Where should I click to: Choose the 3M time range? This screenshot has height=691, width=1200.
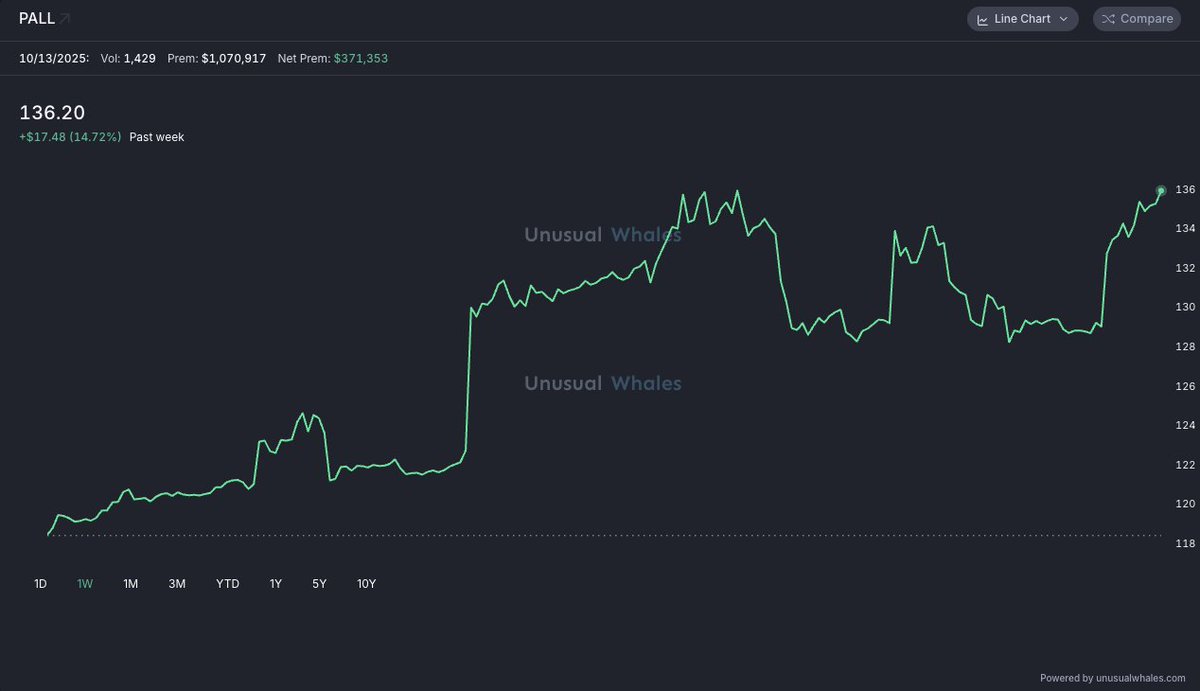177,584
